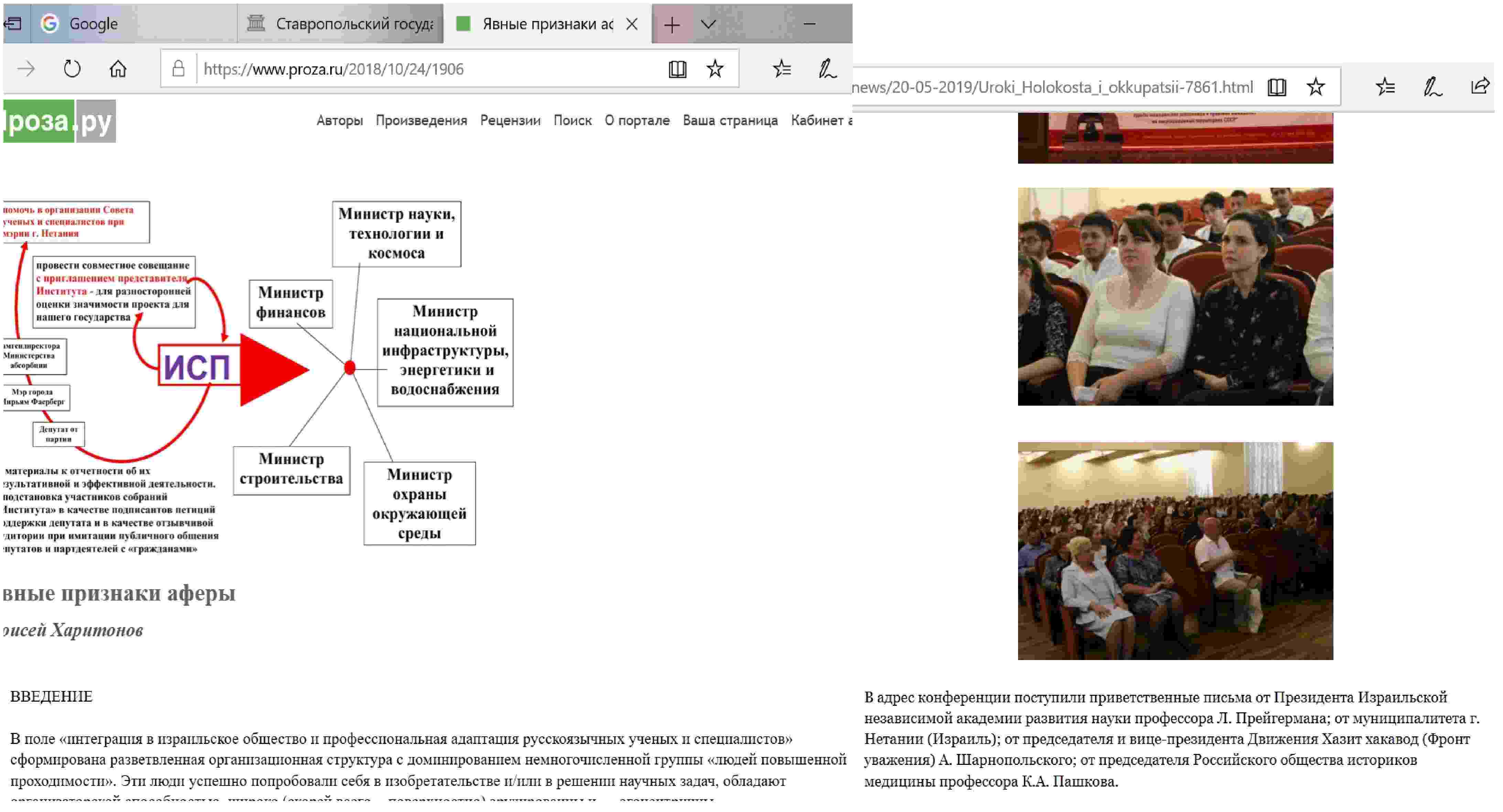The height and width of the screenshot is (812, 1503).
Task: Open the Ваша страница link
Action: (x=730, y=120)
